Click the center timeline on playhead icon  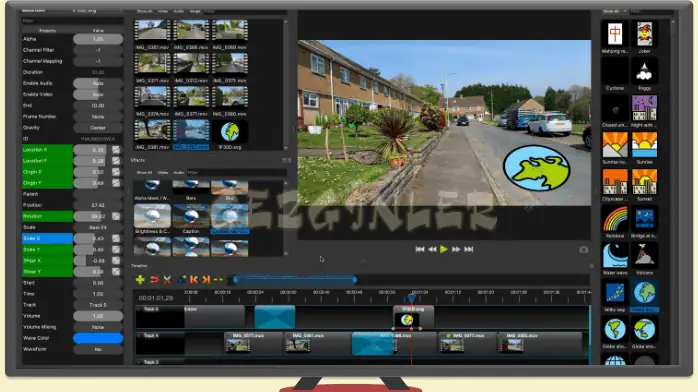tap(219, 279)
